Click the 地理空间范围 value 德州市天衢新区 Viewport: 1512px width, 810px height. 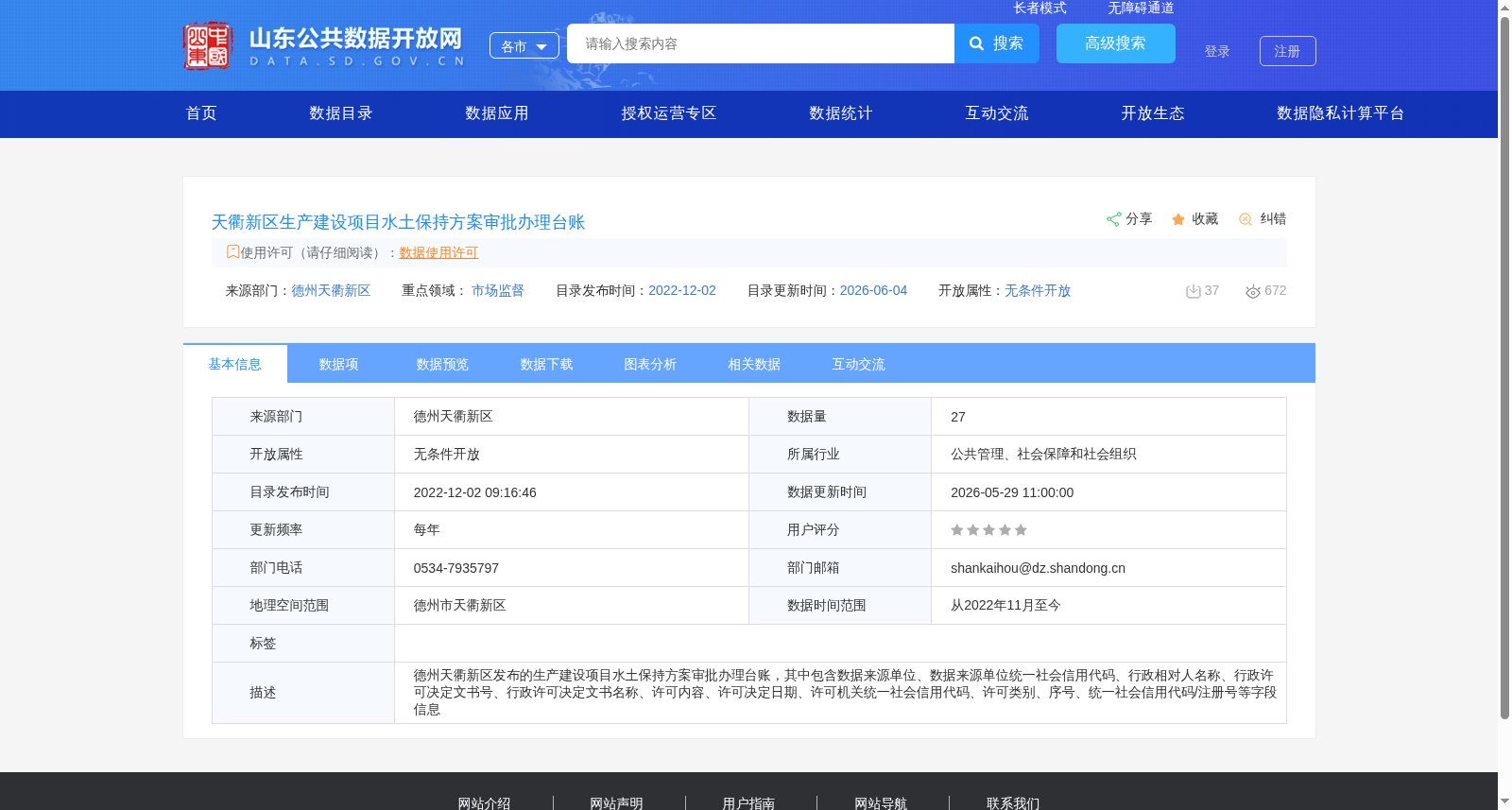[460, 606]
